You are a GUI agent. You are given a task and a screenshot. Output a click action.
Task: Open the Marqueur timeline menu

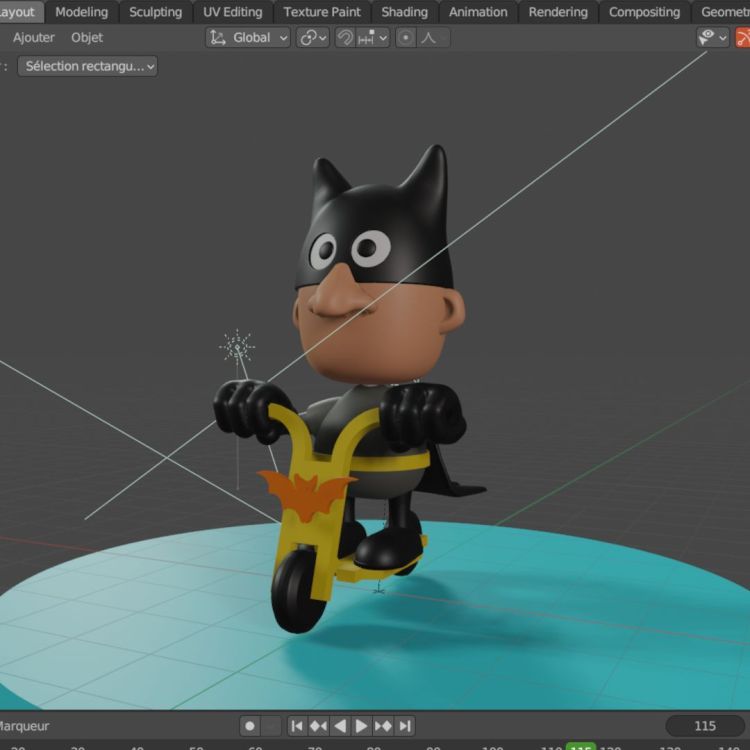(x=24, y=726)
